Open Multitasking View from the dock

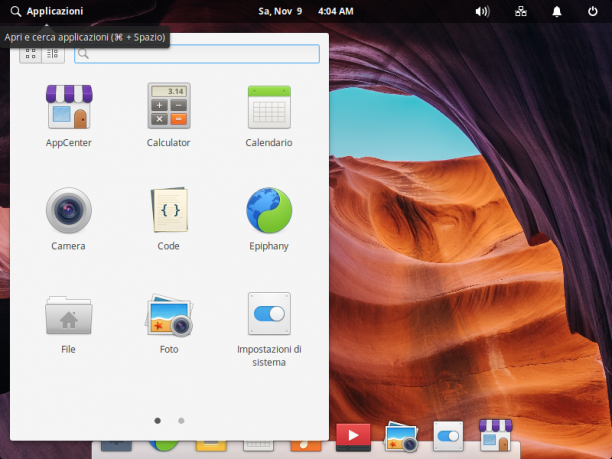[116, 446]
